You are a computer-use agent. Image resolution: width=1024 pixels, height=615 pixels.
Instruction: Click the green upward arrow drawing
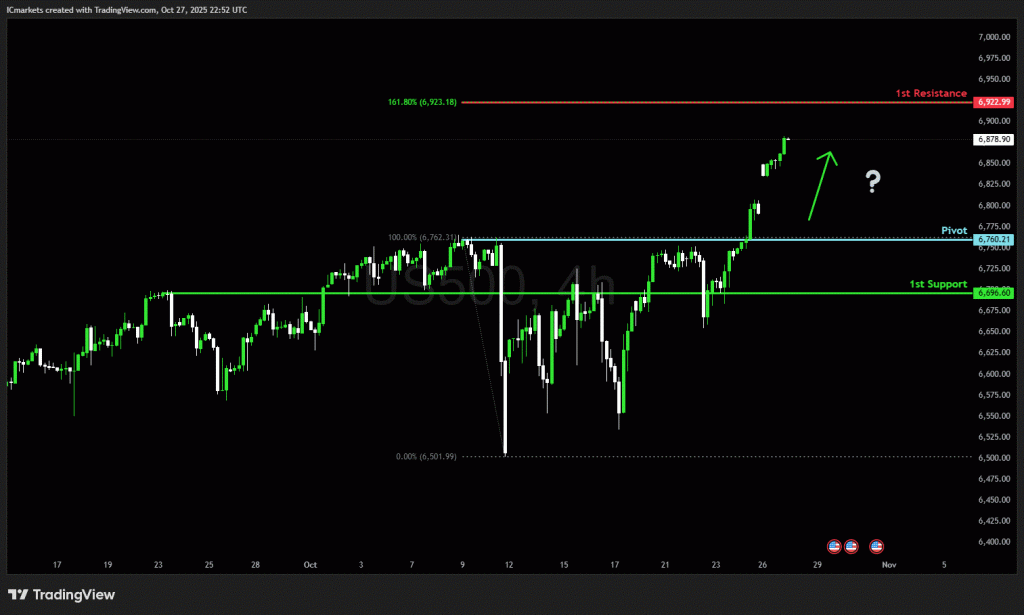click(x=821, y=185)
